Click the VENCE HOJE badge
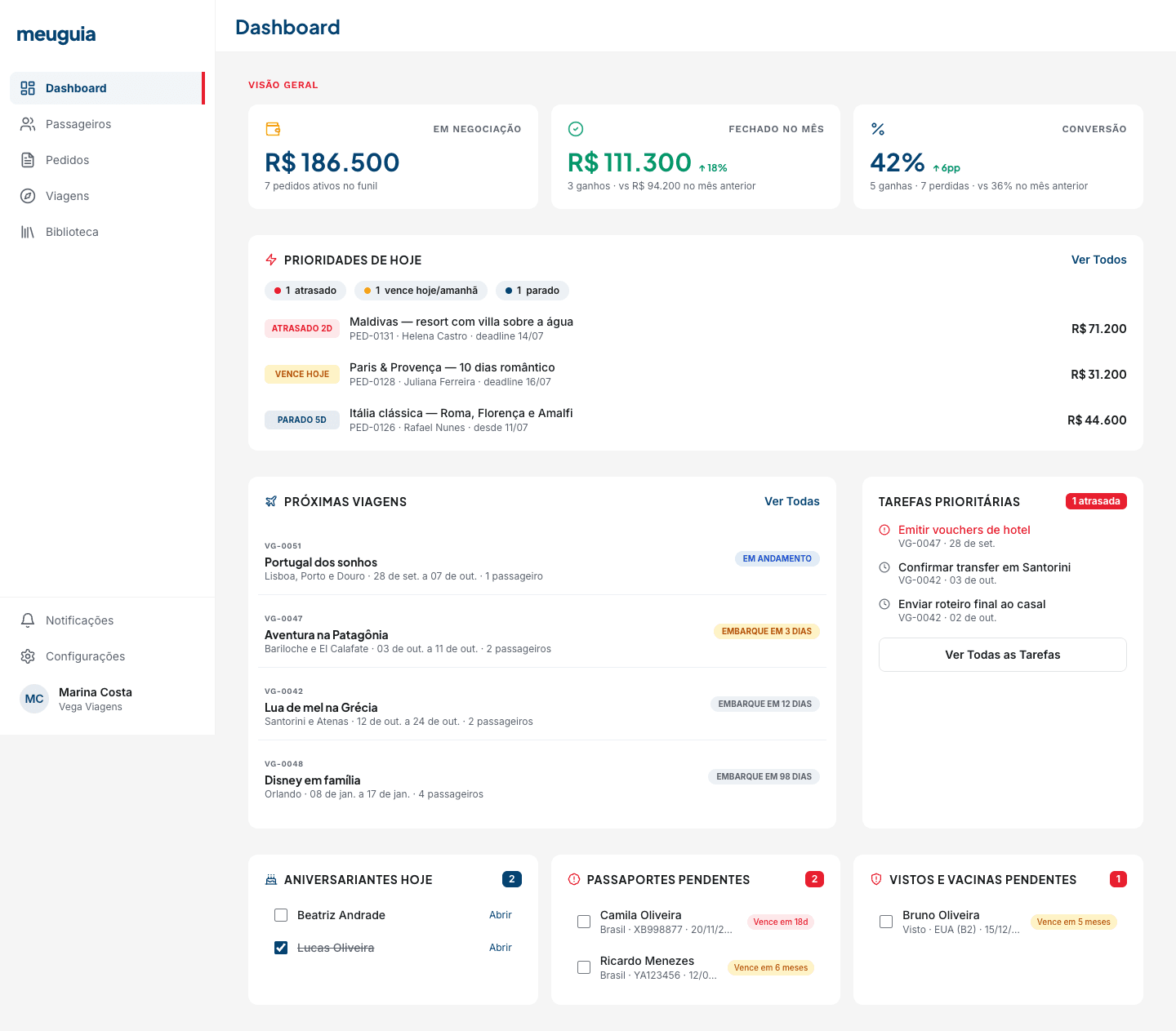The image size is (1176, 1031). (x=302, y=374)
